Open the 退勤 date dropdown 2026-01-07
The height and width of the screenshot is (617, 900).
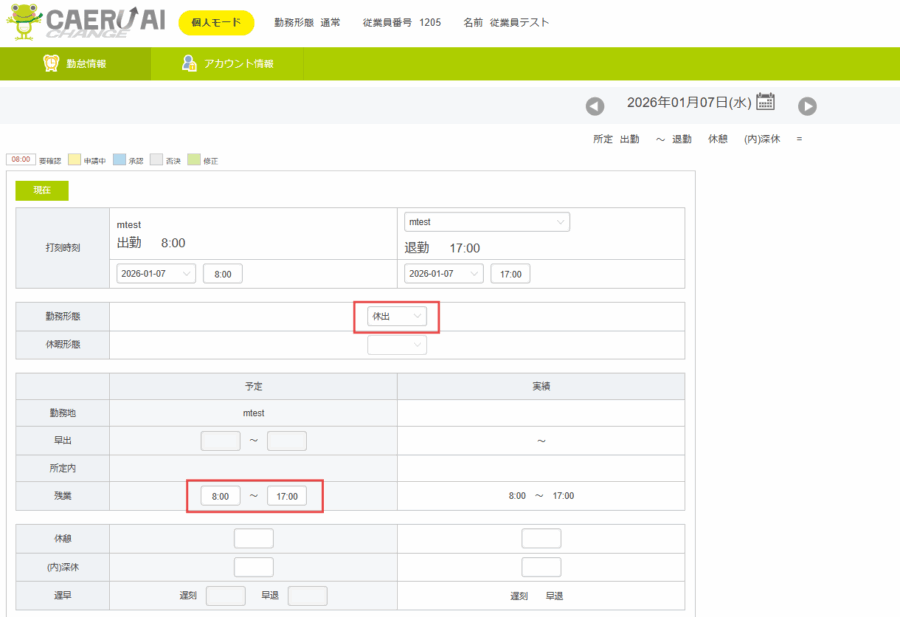(444, 274)
